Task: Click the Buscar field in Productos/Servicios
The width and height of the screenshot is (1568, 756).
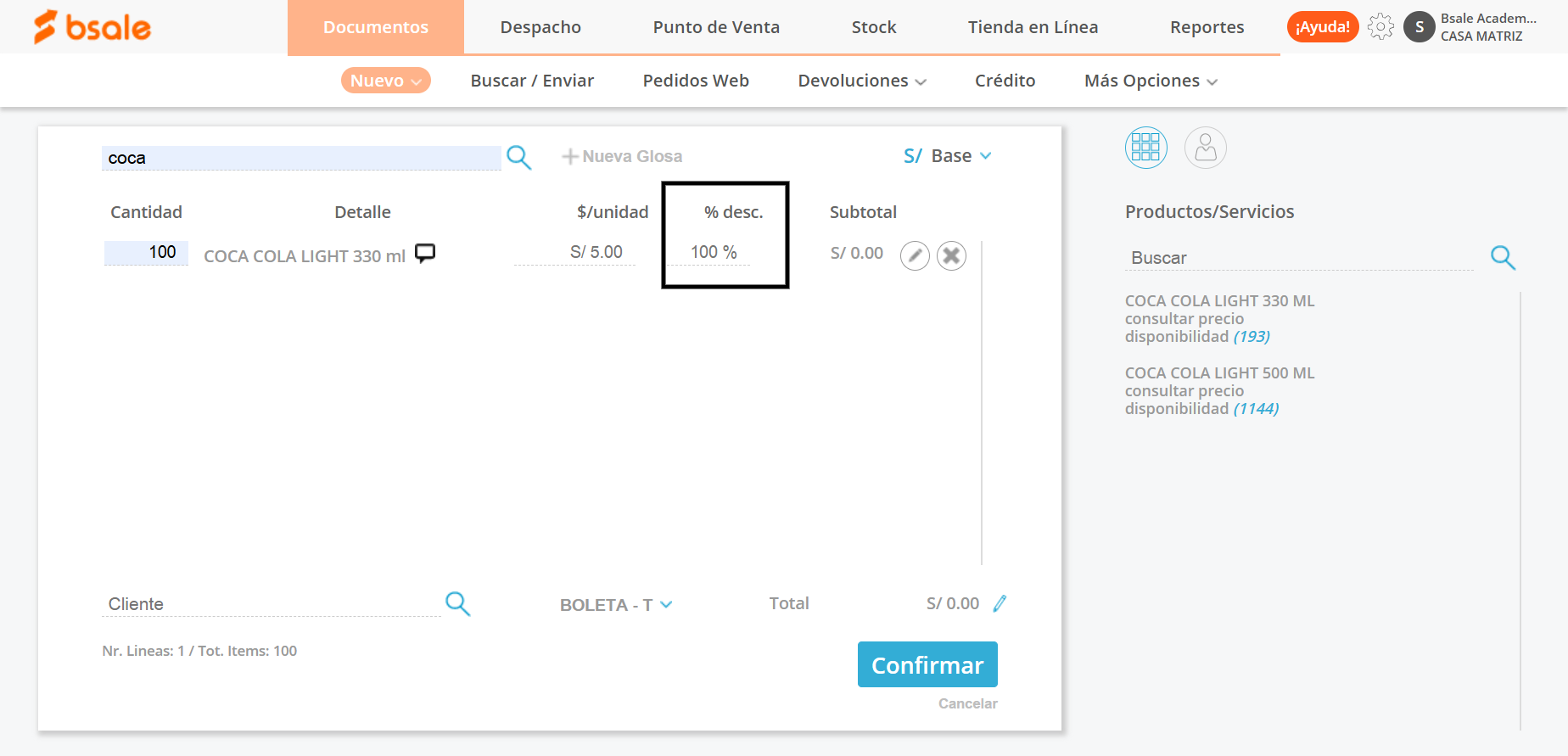Action: pyautogui.click(x=1300, y=258)
